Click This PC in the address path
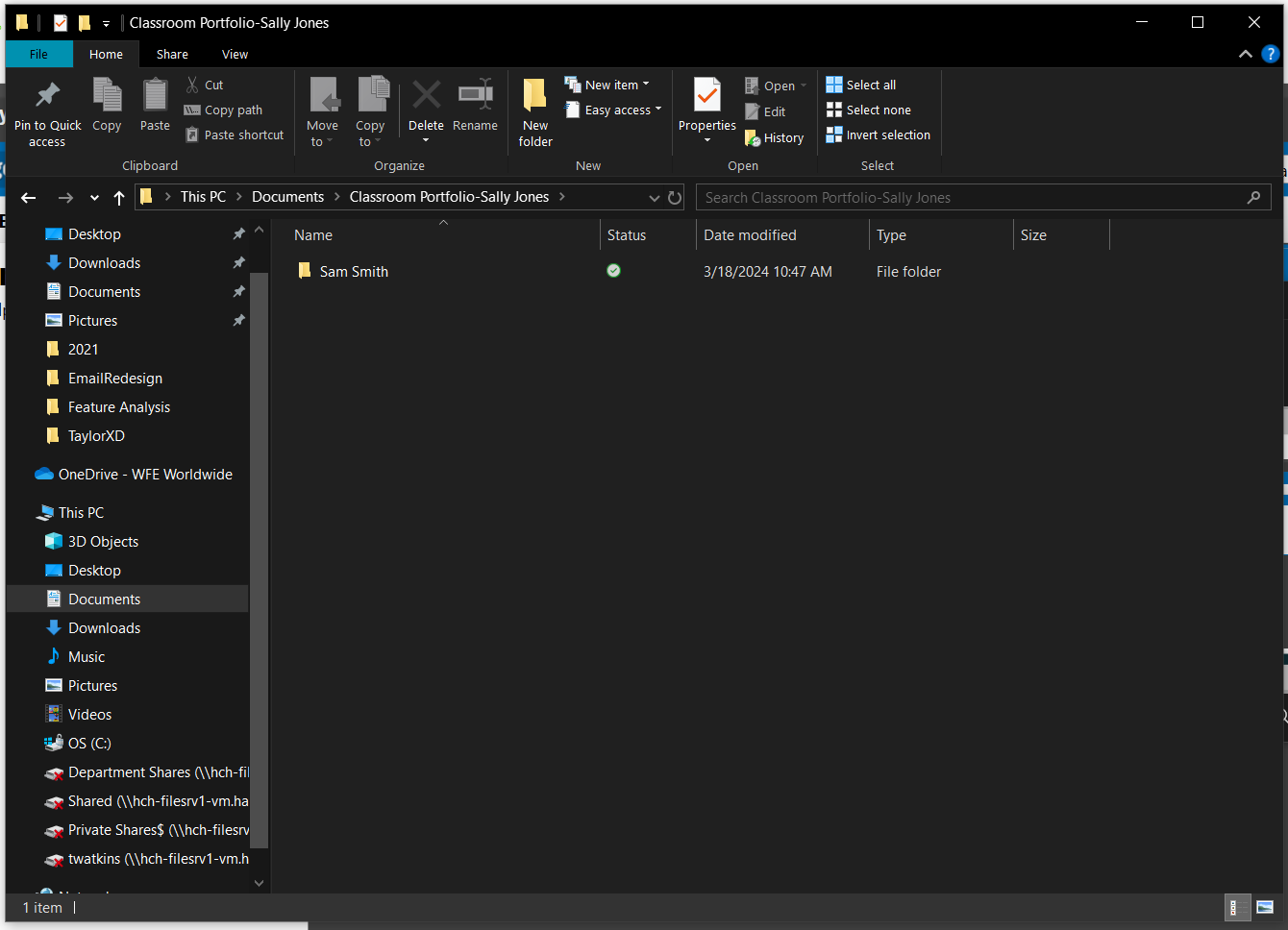 [x=203, y=197]
